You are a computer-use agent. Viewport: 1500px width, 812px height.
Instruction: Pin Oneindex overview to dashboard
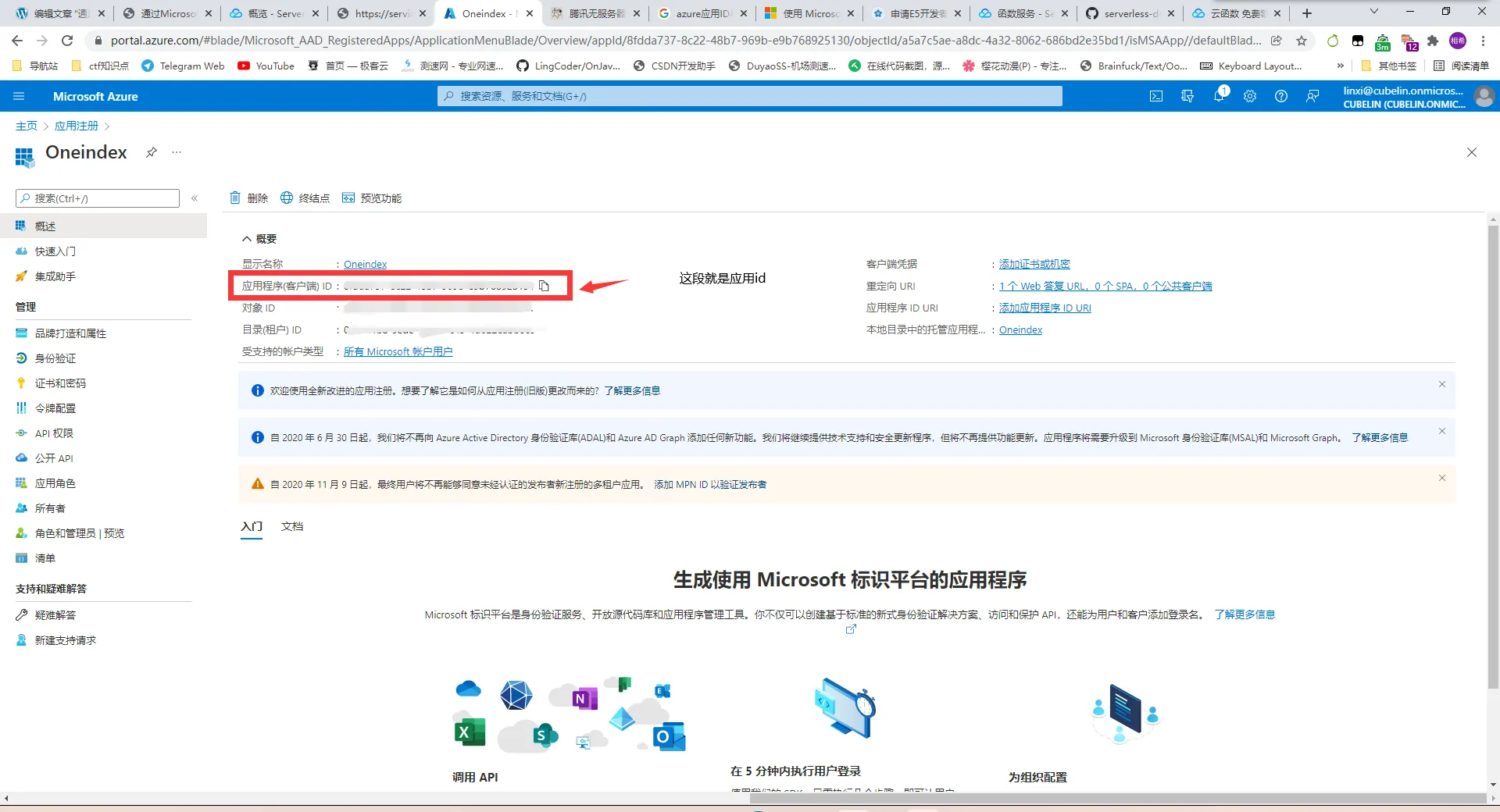click(152, 152)
